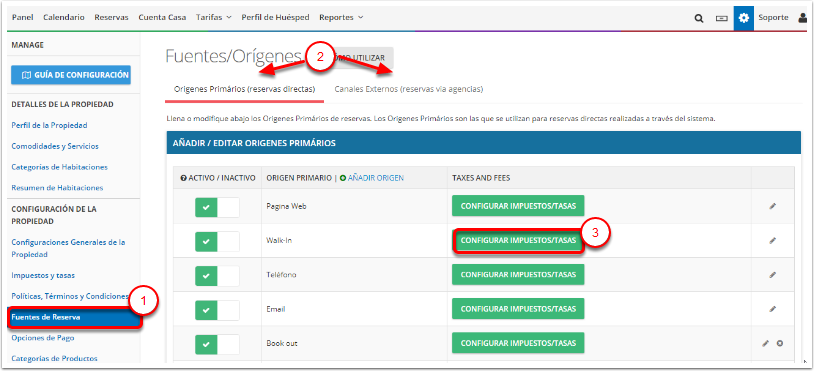Open Configuraciones Generales de la Propiedad
This screenshot has width=814, height=371.
69,248
